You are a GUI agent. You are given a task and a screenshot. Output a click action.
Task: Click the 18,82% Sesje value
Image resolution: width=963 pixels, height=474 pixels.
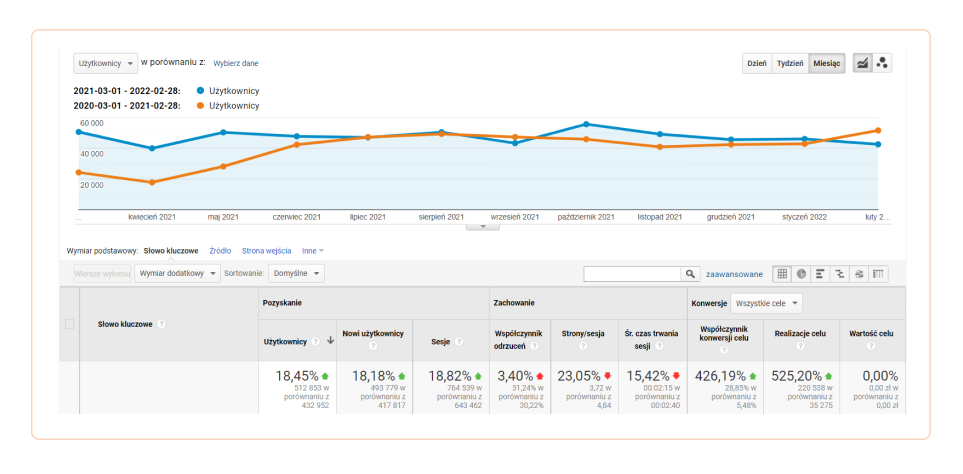(449, 376)
